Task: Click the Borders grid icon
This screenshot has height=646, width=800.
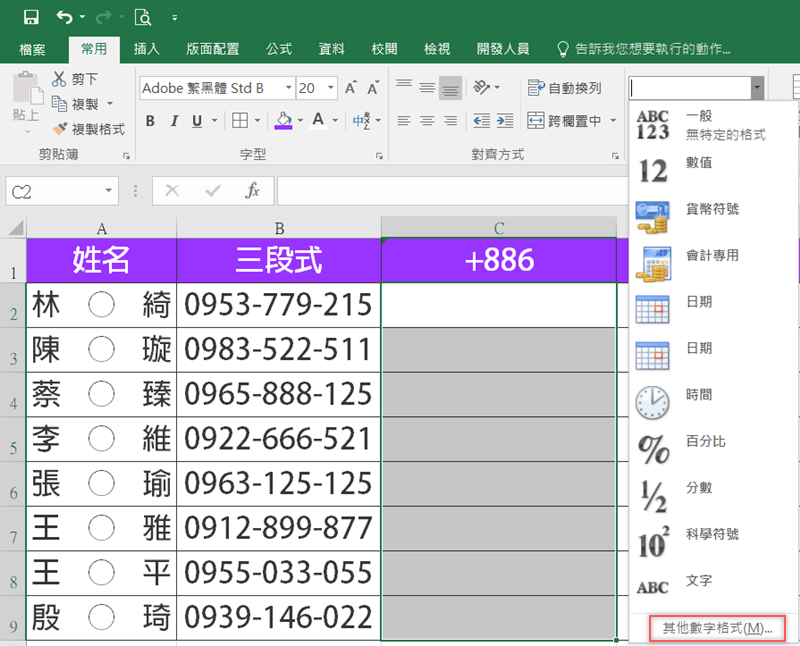Action: (240, 121)
